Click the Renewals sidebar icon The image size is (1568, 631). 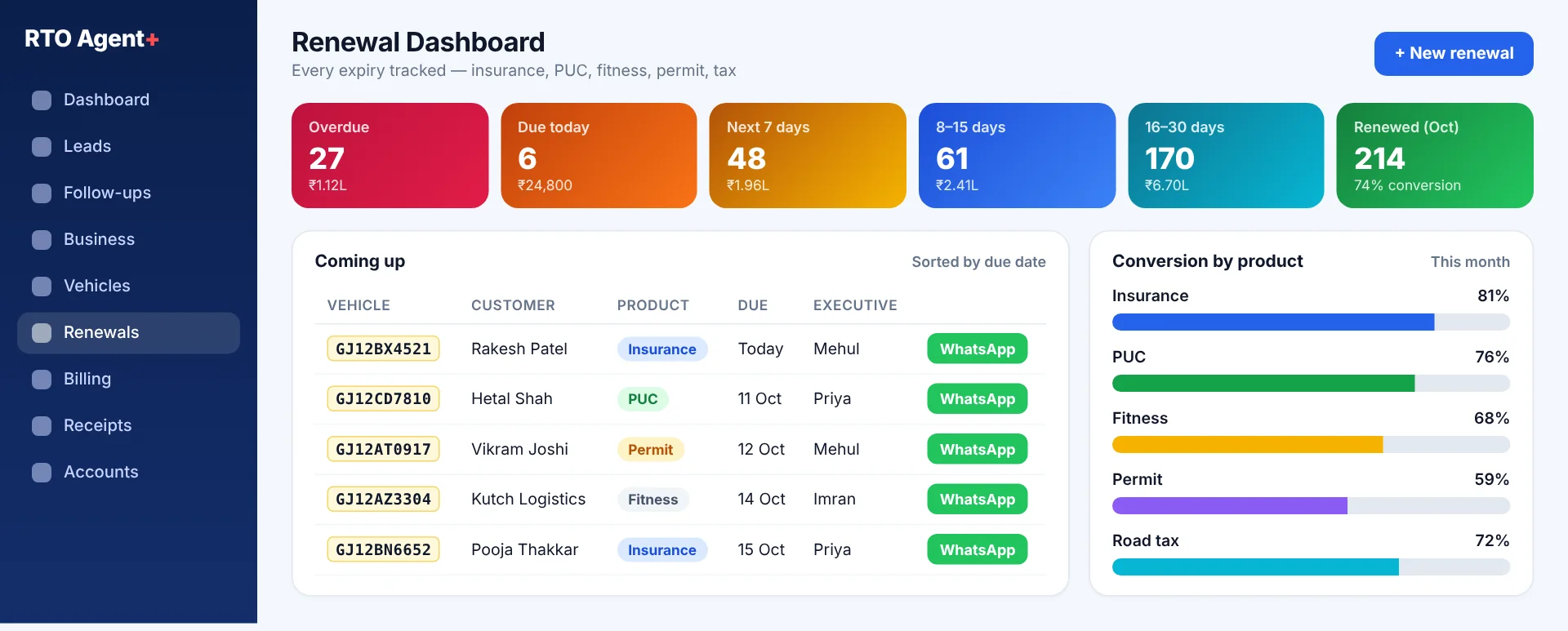coord(42,333)
